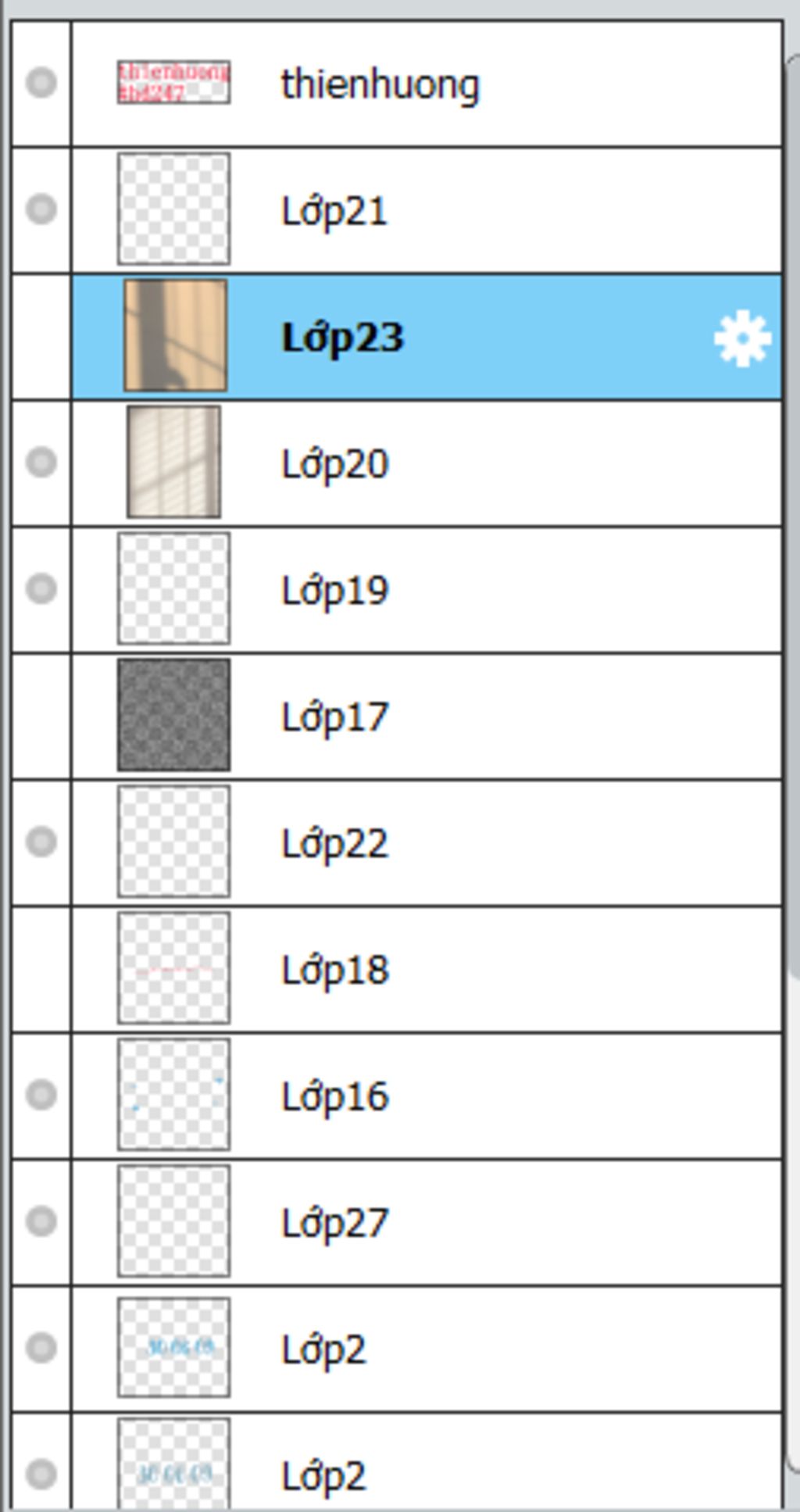
Task: Toggle visibility of layer Lớp20
Action: 41,463
